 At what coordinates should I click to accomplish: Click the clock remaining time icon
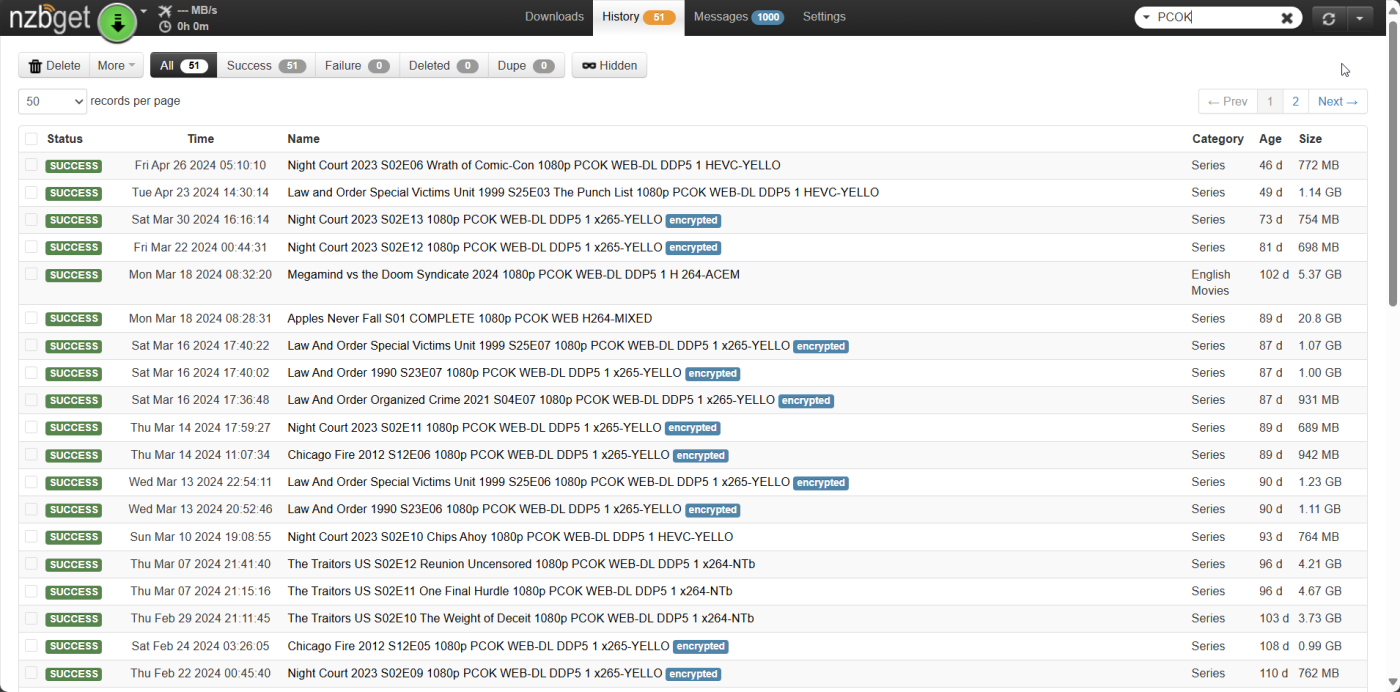tap(165, 27)
